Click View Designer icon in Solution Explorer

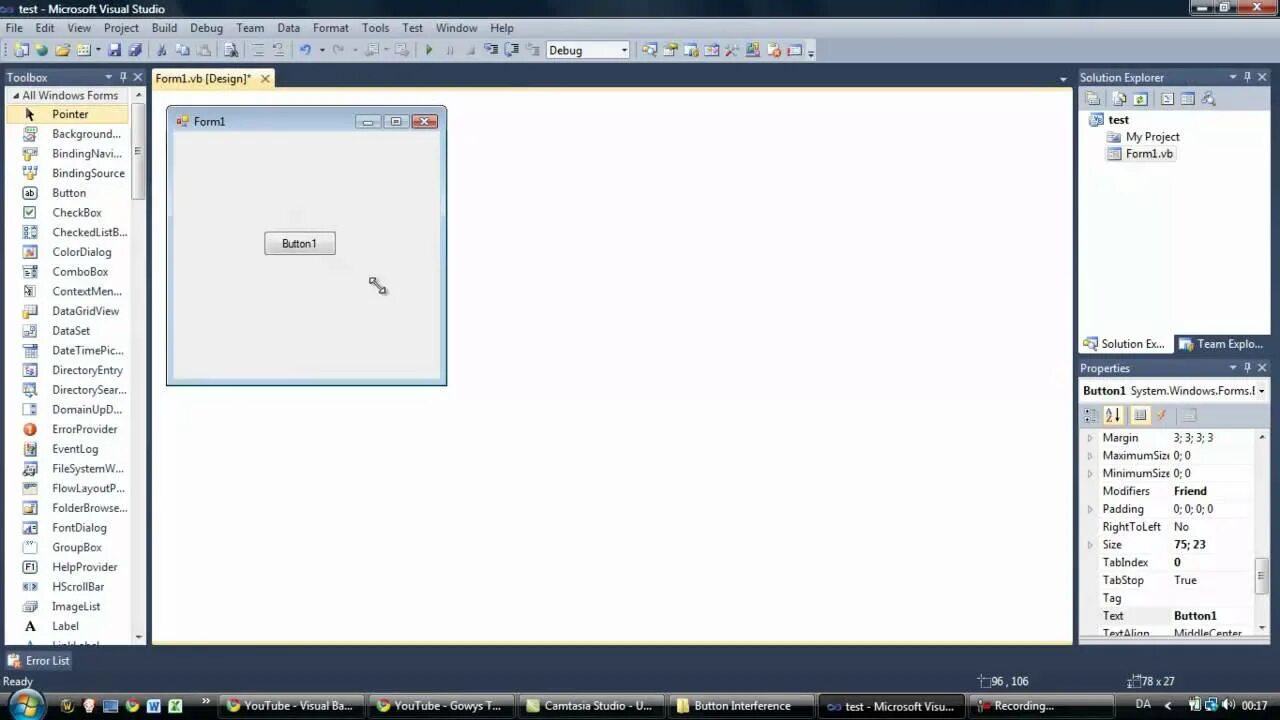tap(1187, 99)
